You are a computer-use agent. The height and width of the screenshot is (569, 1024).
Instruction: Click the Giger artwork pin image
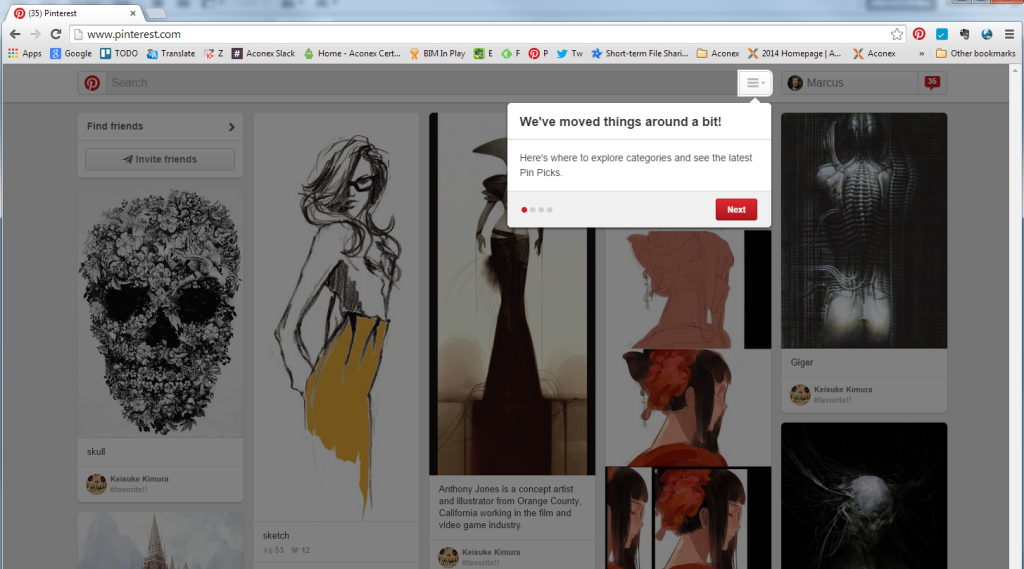[x=863, y=230]
